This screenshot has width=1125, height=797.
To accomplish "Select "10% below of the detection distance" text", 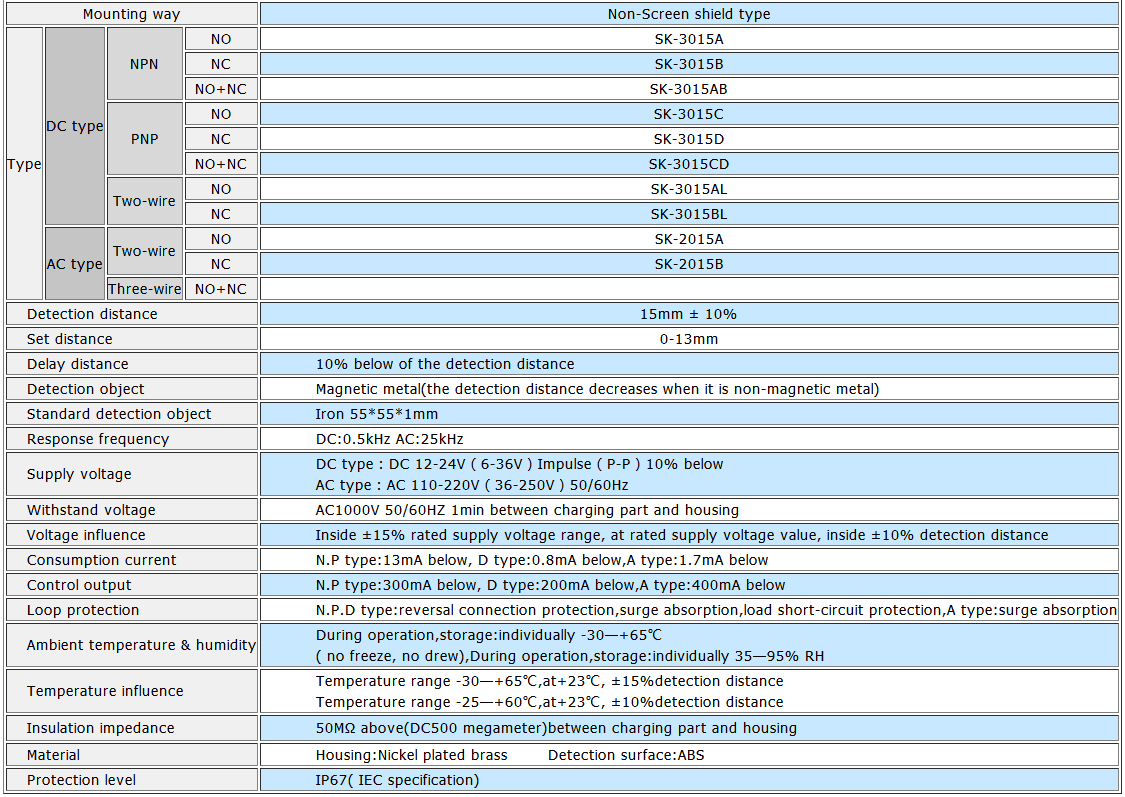I will (x=445, y=364).
